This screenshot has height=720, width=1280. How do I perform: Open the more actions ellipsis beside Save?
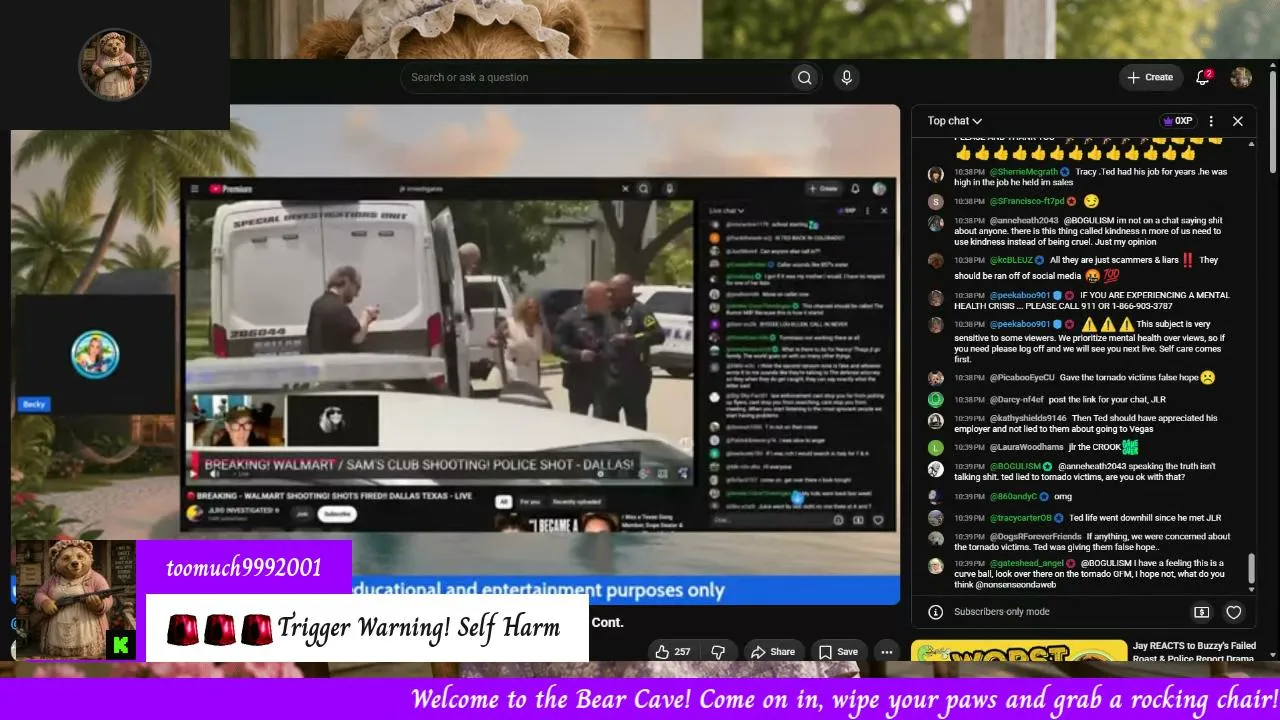[886, 652]
